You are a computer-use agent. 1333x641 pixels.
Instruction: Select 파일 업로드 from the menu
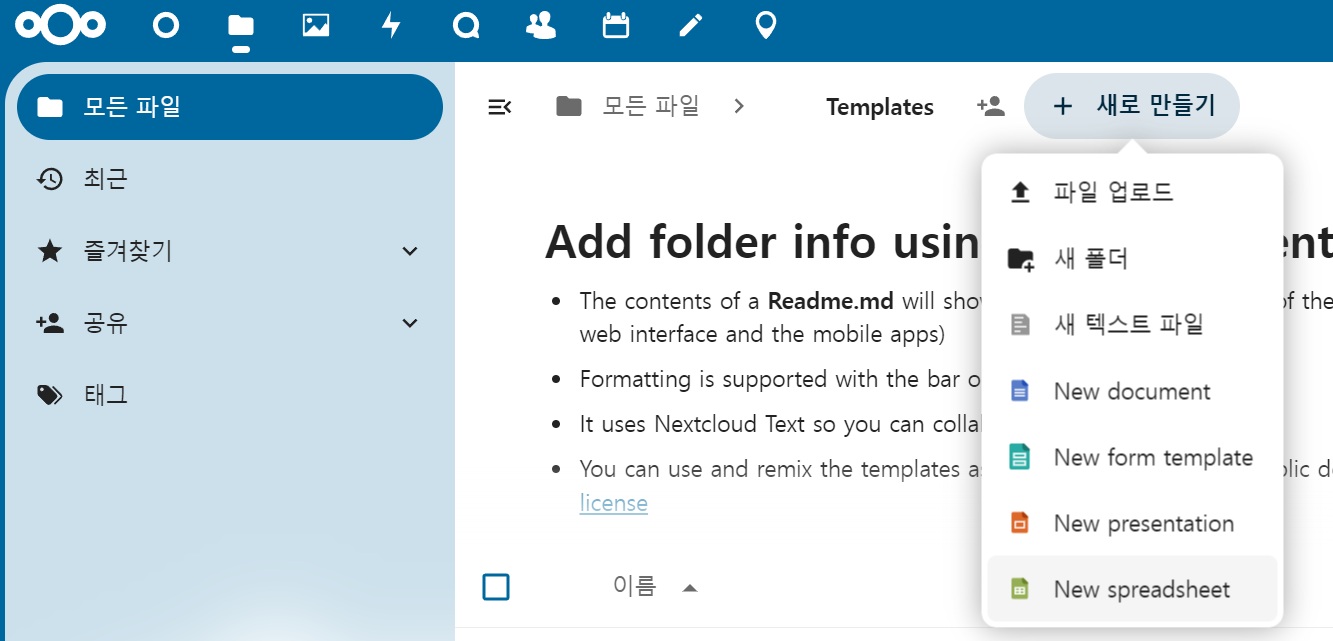coord(1132,192)
